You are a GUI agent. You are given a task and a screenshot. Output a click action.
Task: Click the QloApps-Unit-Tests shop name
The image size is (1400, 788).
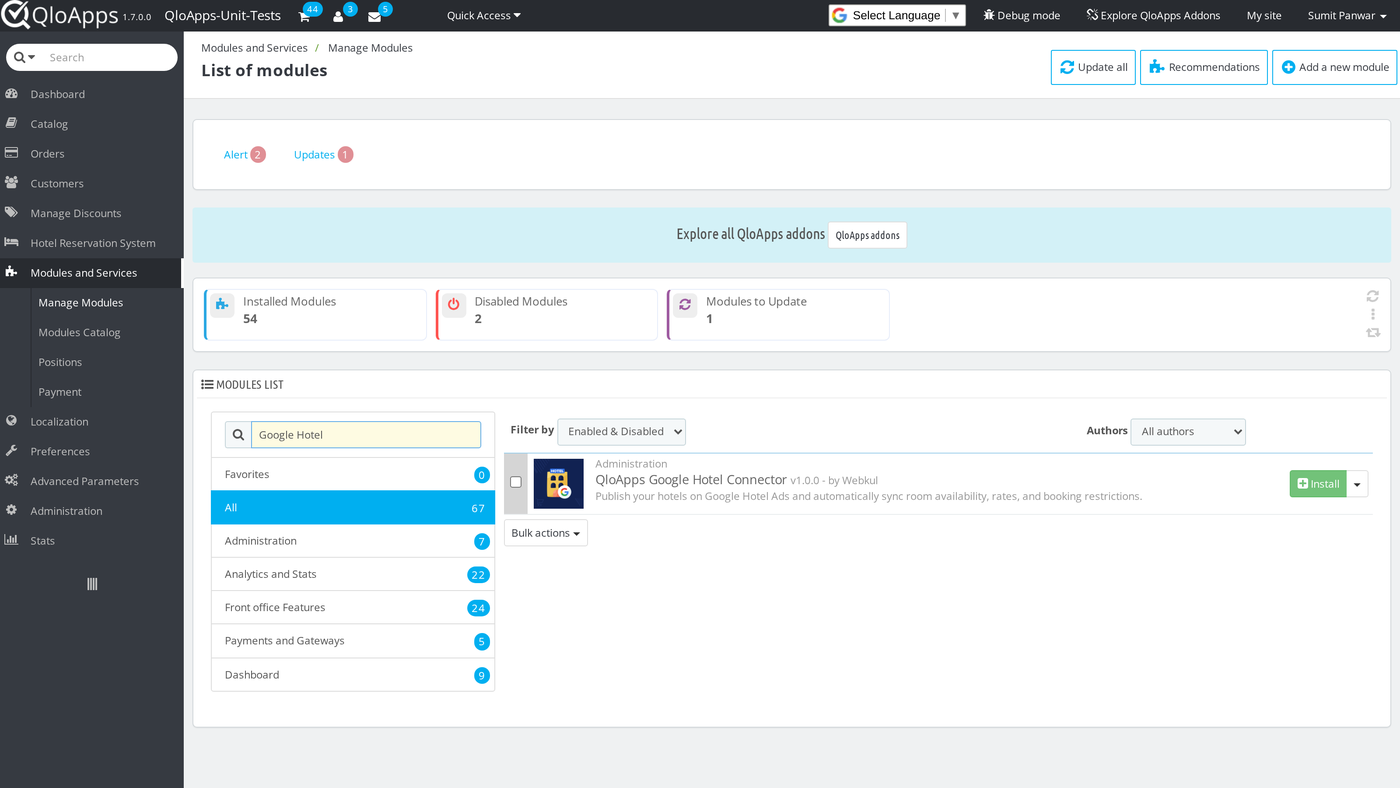(x=223, y=16)
